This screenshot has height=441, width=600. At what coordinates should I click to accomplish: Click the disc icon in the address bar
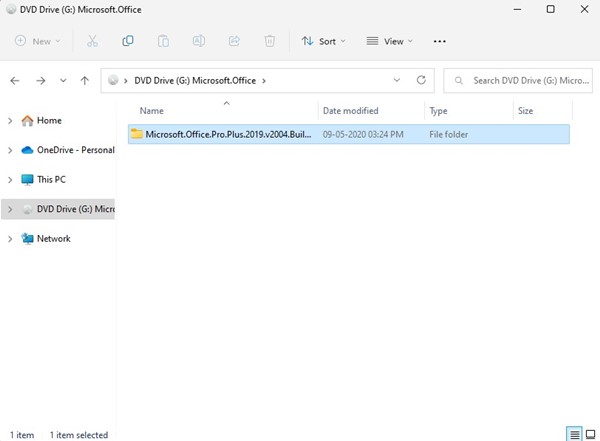113,80
